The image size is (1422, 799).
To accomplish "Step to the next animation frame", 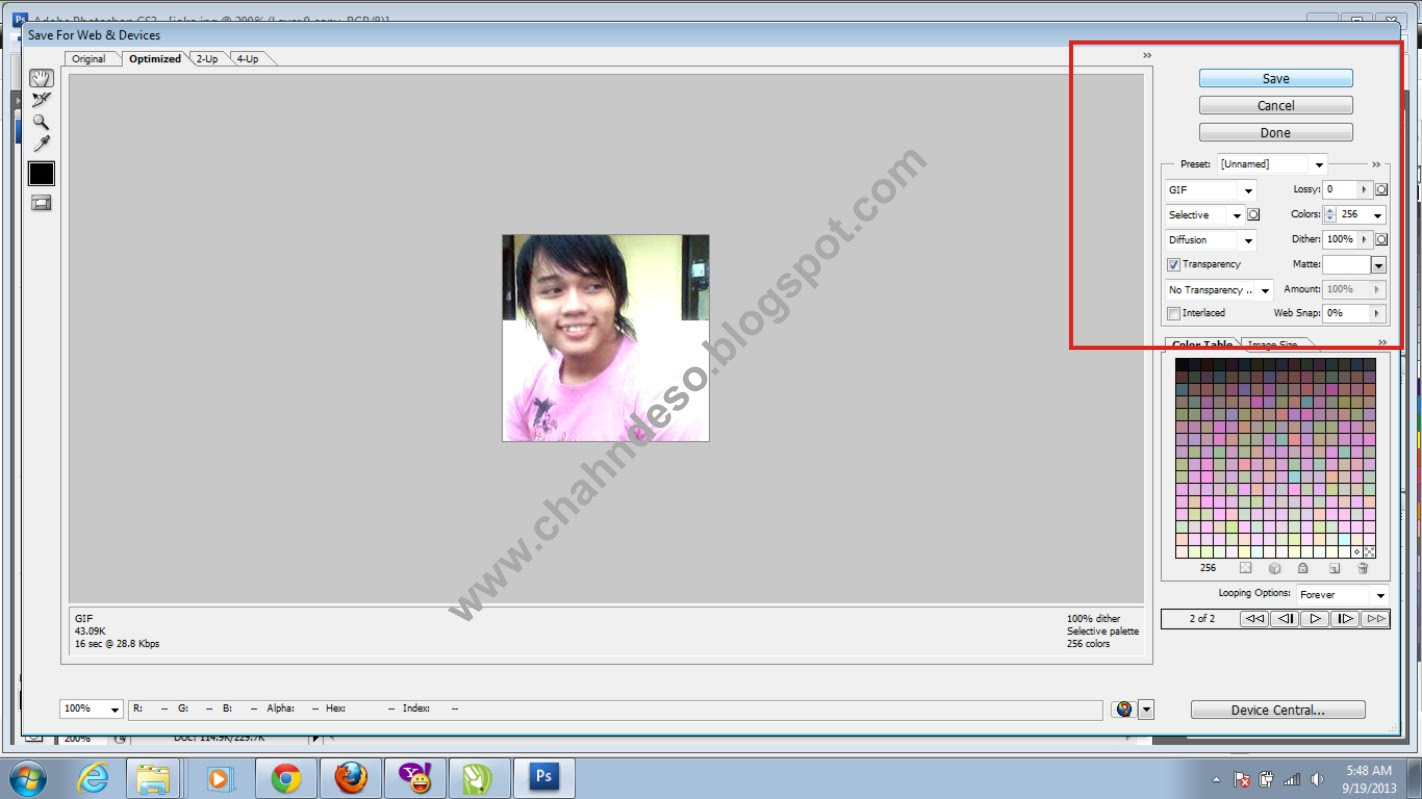I will 1345,619.
